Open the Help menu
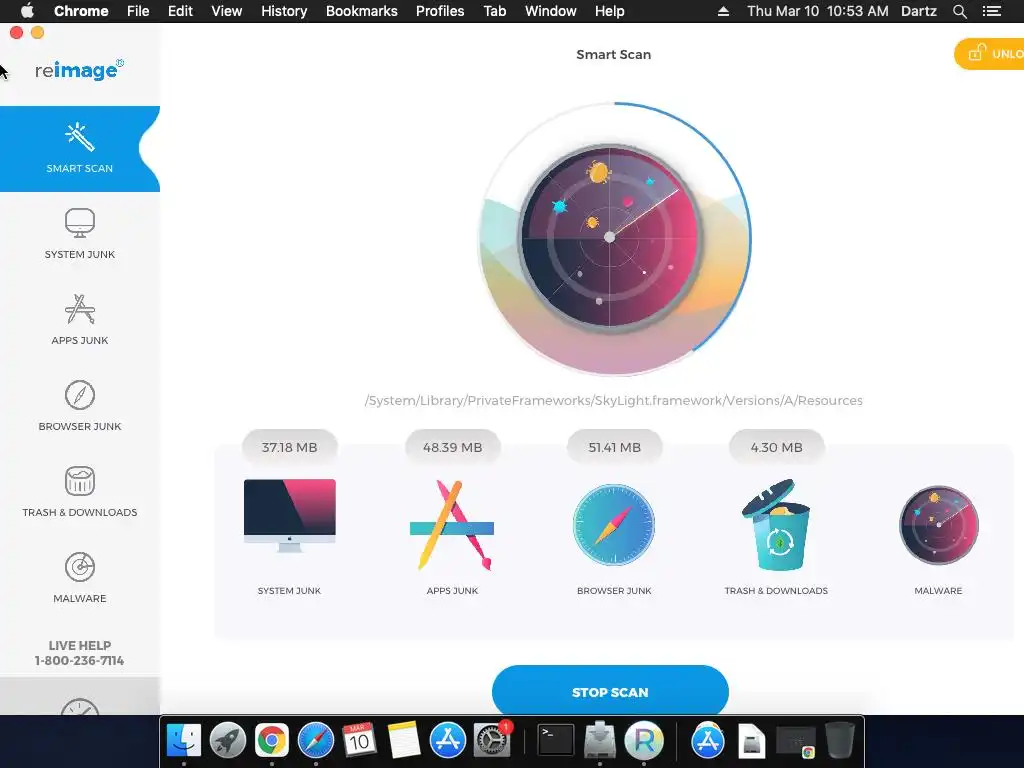Screen dimensions: 1024x768 tap(609, 11)
